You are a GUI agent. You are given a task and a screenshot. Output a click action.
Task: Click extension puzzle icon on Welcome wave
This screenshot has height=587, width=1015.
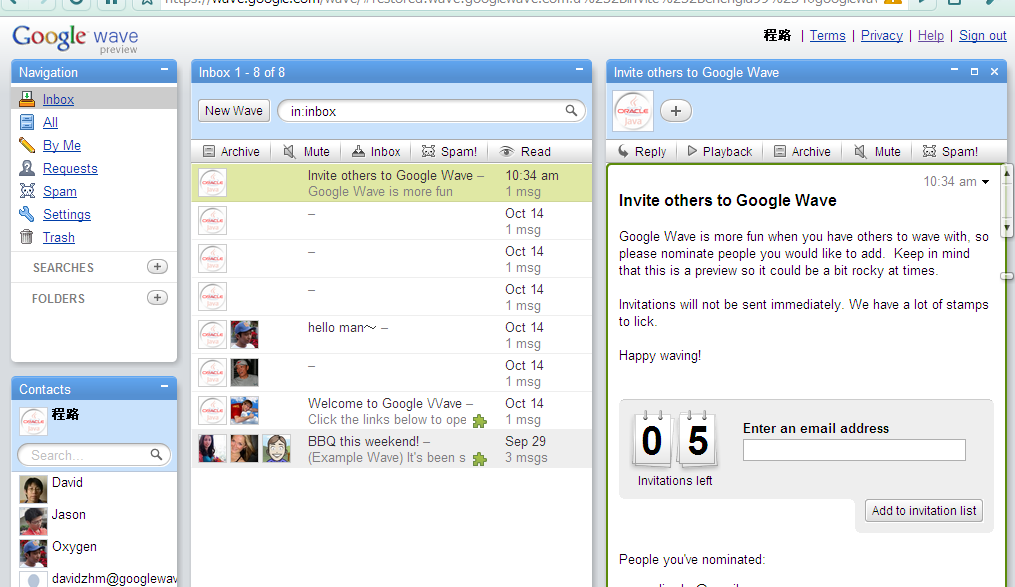tap(480, 421)
